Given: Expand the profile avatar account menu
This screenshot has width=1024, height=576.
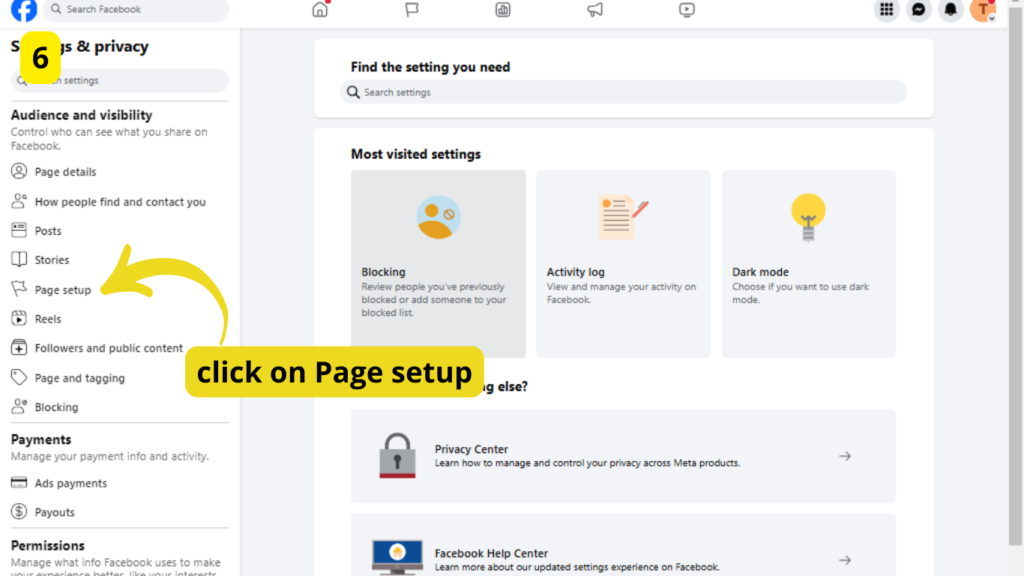Looking at the screenshot, I should tap(983, 10).
